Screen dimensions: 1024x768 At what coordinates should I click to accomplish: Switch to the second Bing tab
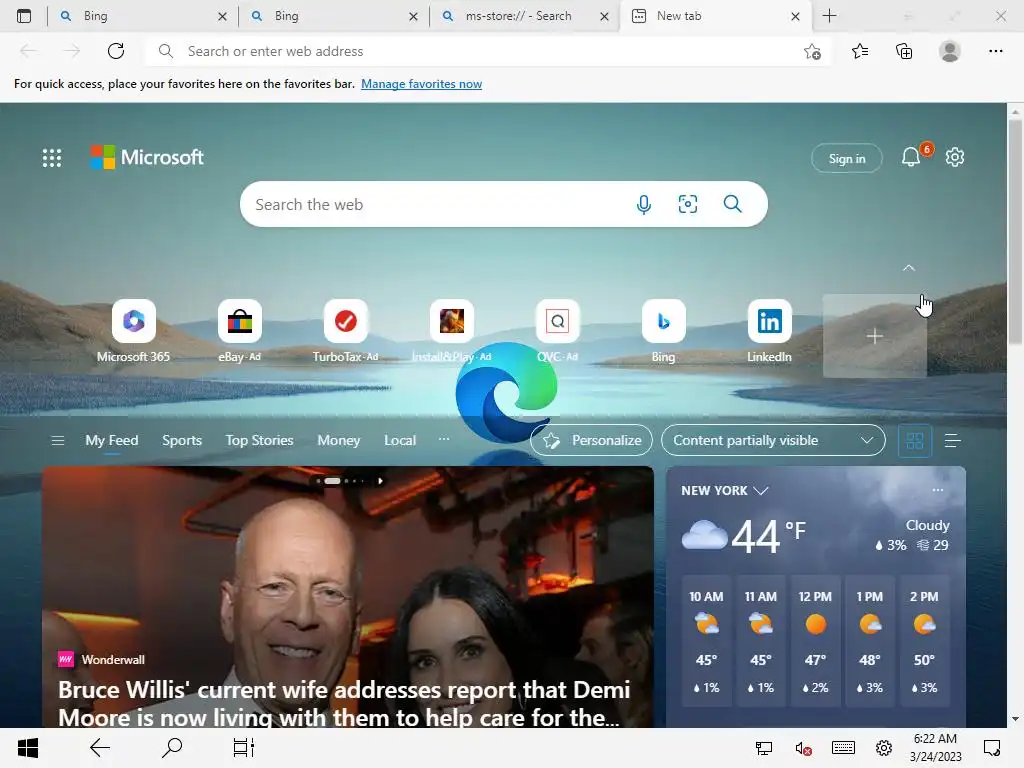[334, 16]
